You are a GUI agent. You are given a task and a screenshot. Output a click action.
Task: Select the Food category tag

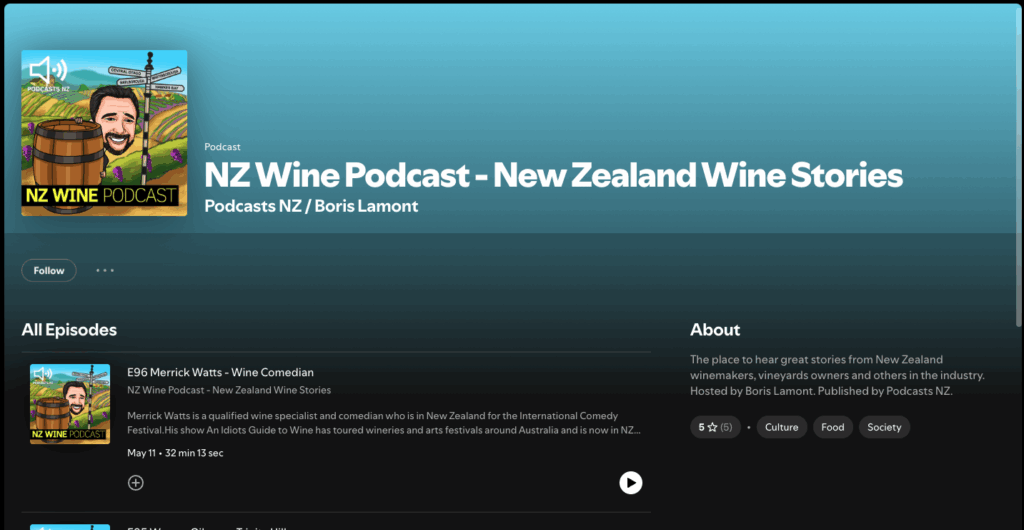(x=833, y=427)
